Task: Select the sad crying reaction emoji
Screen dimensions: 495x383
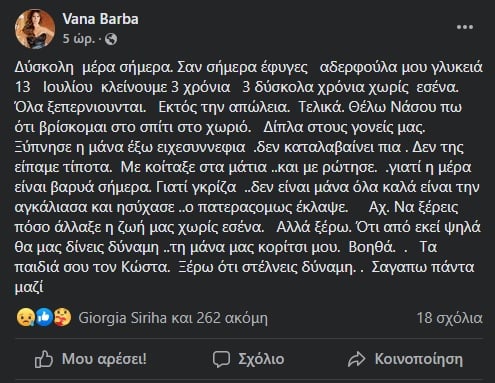Action: click(25, 318)
